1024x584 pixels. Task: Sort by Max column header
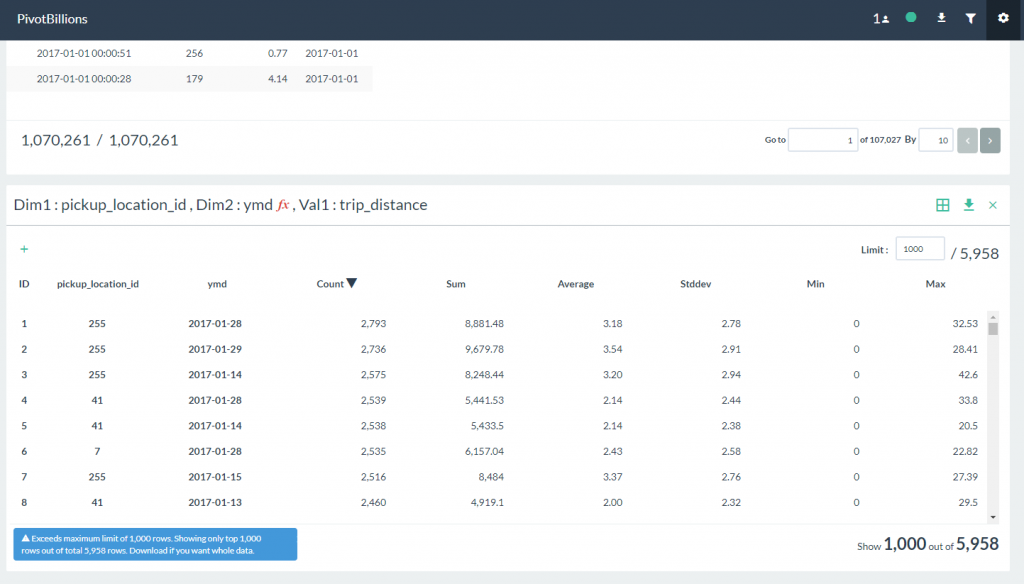pos(935,284)
